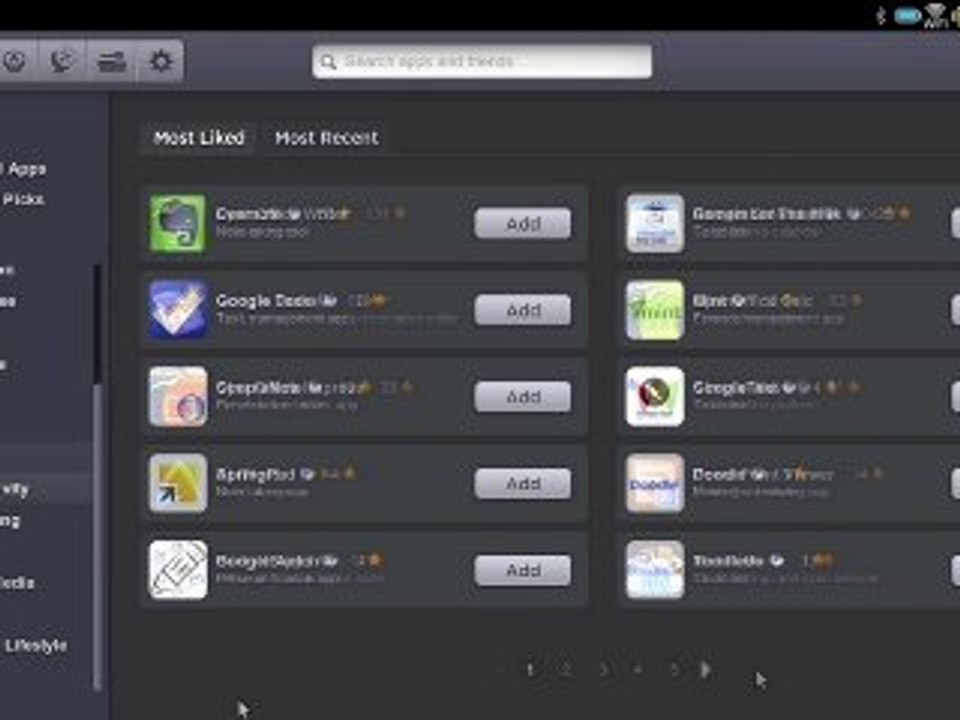This screenshot has height=720, width=960.
Task: Open the green Mint app icon
Action: 654,310
